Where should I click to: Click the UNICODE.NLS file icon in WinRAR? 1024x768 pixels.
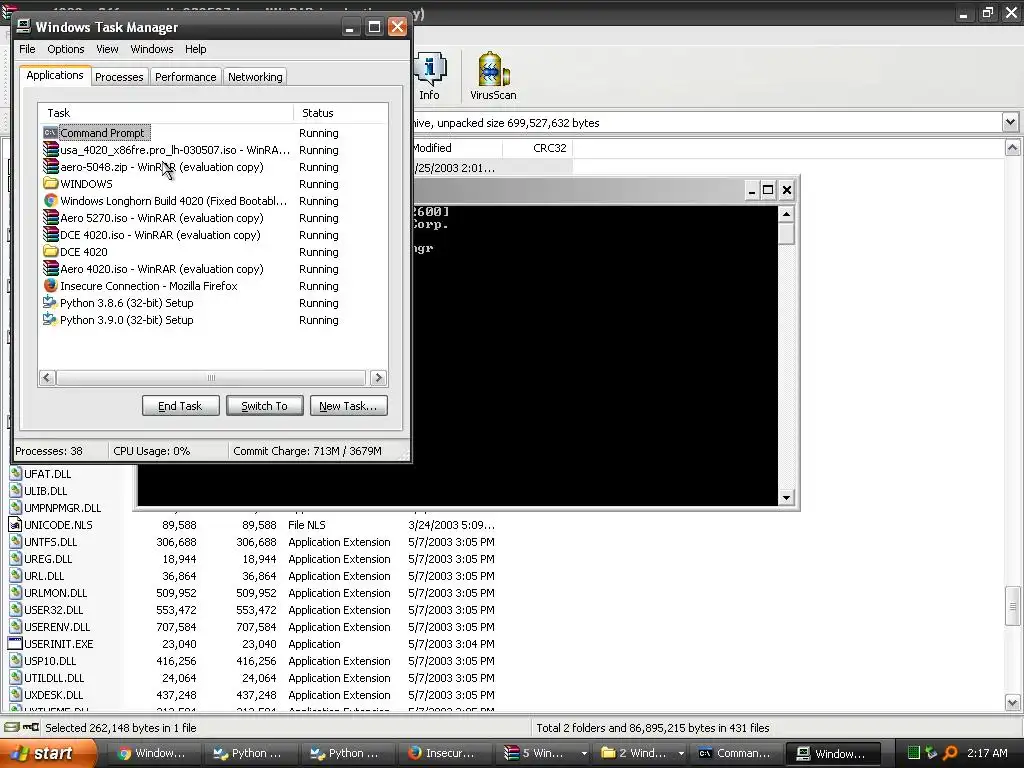pos(15,524)
